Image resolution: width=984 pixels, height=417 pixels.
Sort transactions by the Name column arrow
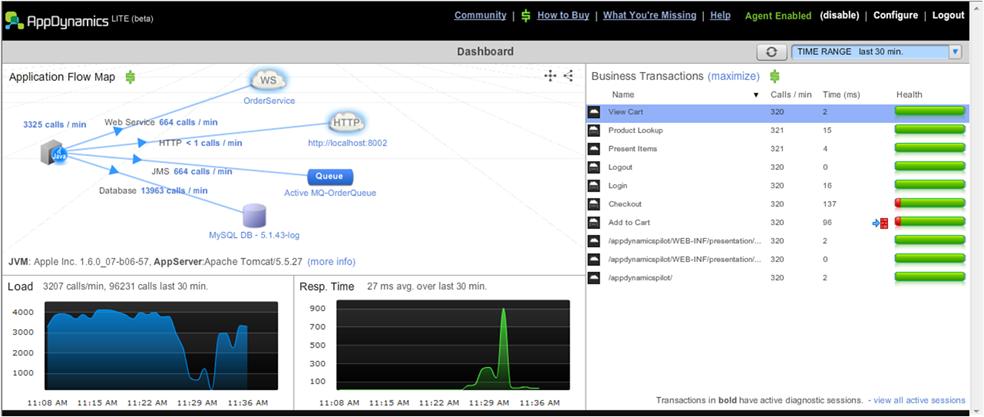(756, 95)
